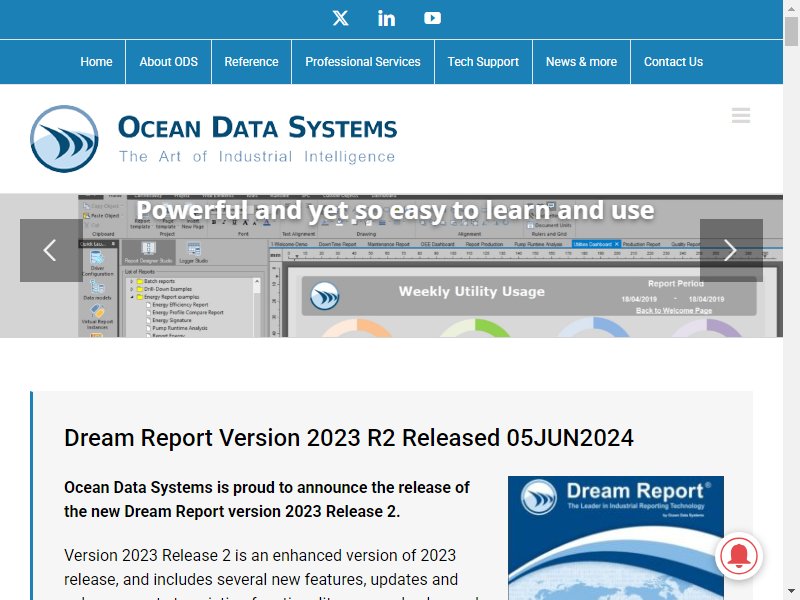The image size is (800, 600).
Task: Open the X (Twitter) social icon
Action: [x=340, y=18]
